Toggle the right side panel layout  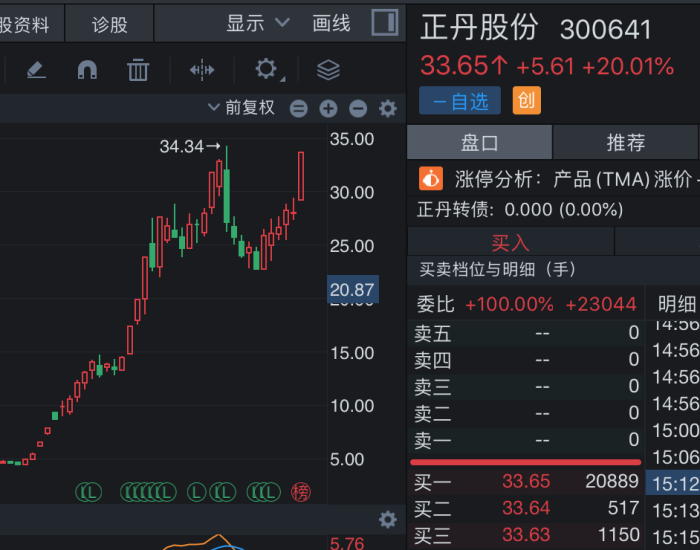pos(383,22)
